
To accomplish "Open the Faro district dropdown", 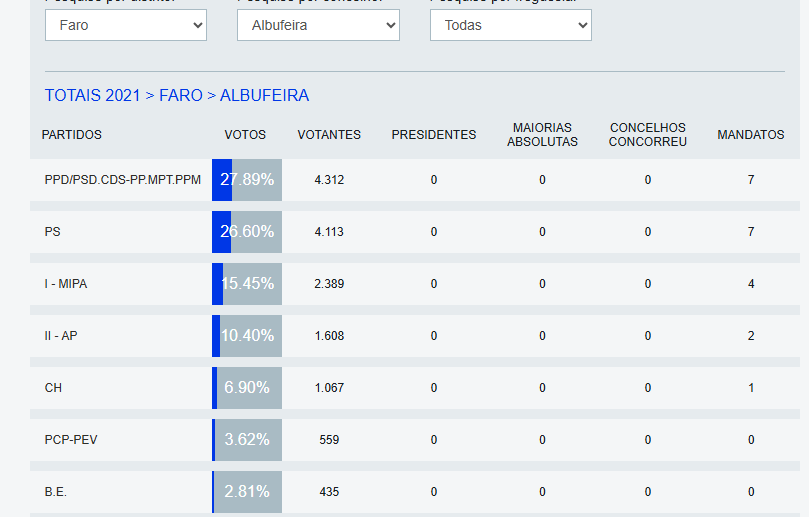I will (125, 25).
